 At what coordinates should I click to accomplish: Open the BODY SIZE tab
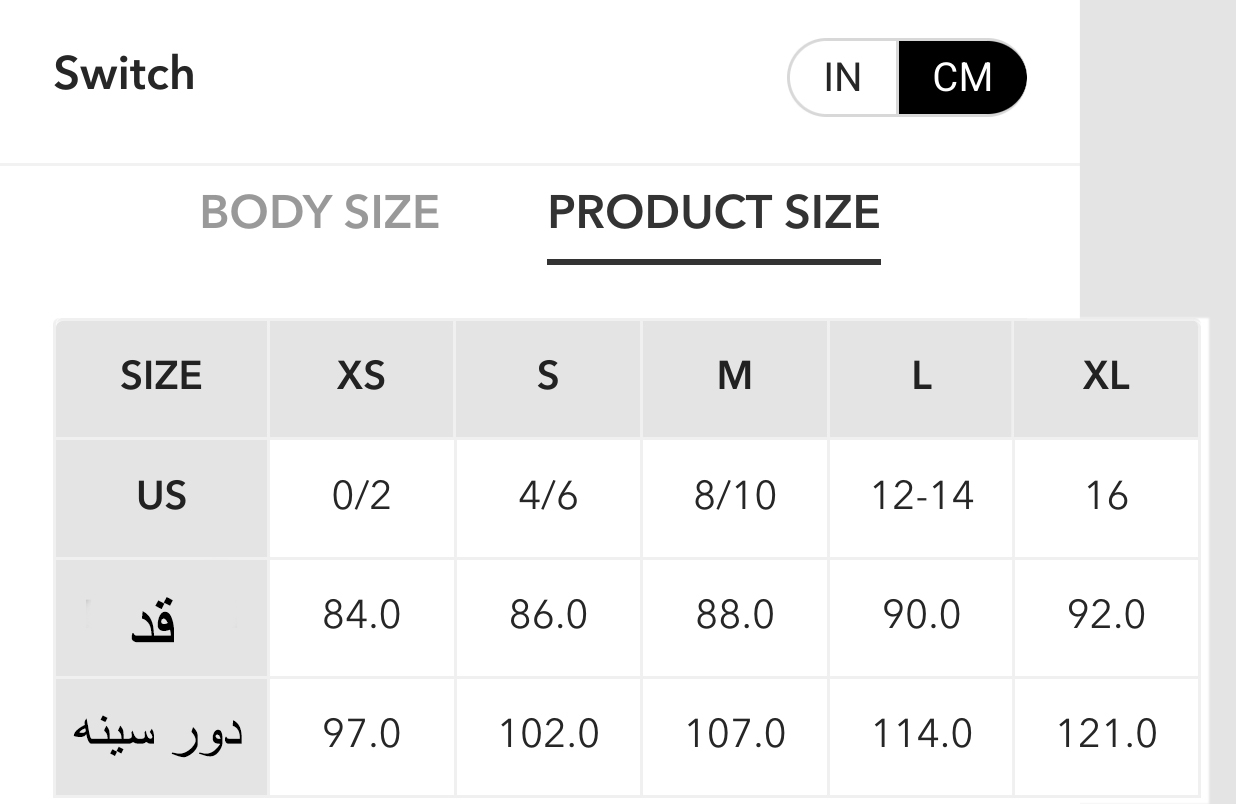(320, 213)
